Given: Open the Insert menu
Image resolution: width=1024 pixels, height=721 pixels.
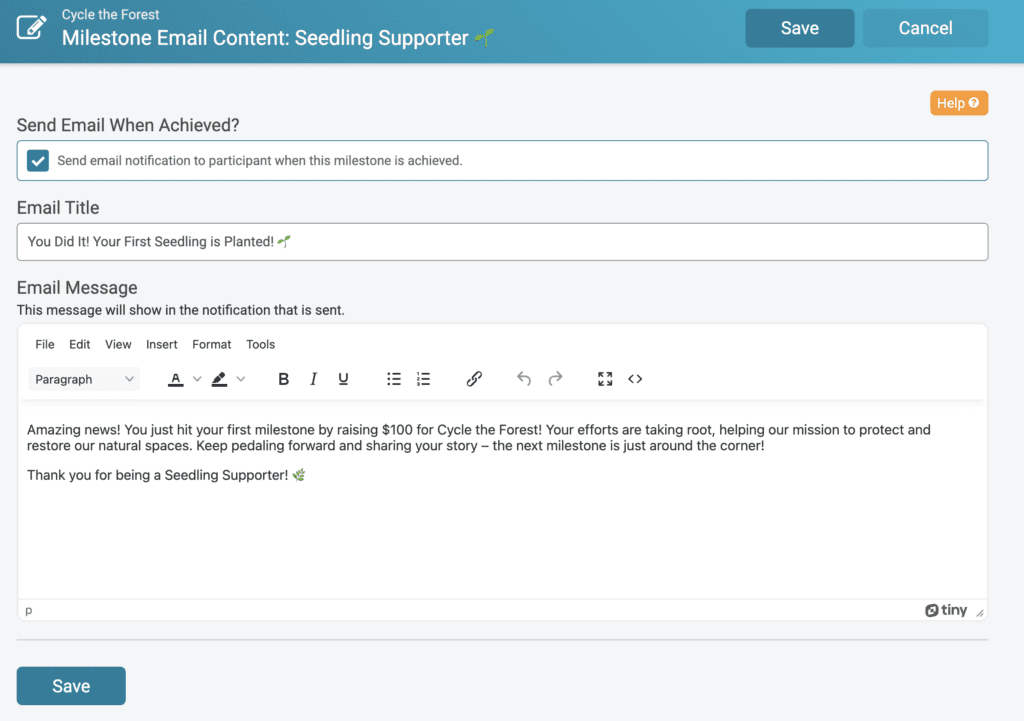Looking at the screenshot, I should pyautogui.click(x=161, y=344).
